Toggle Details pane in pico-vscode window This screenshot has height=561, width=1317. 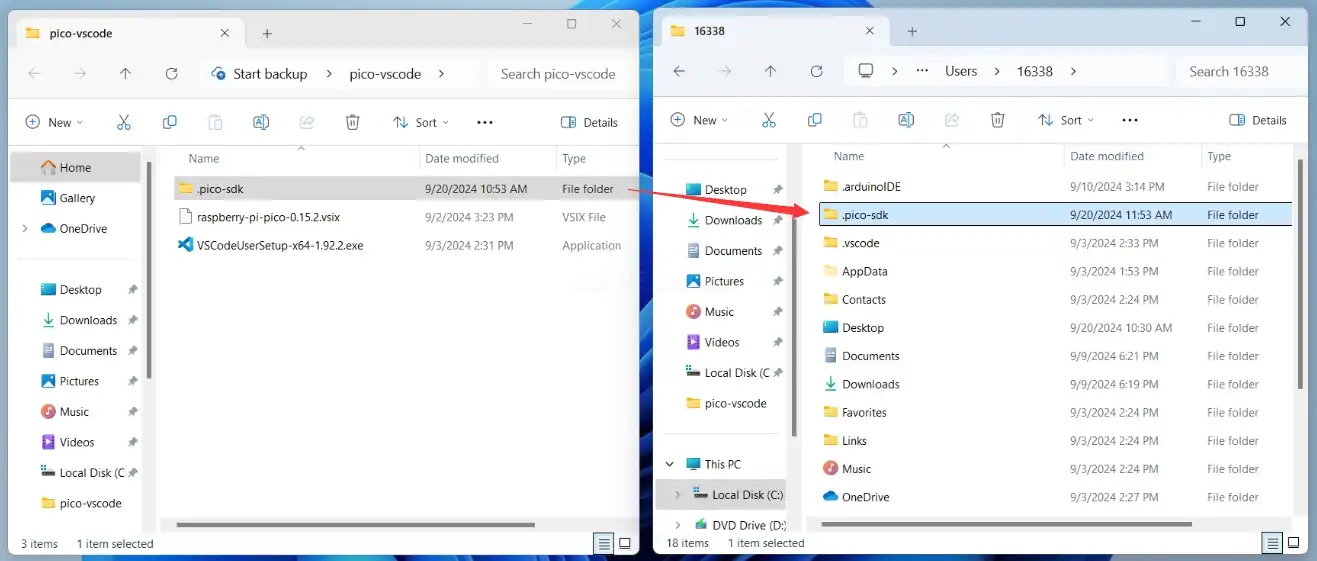(x=589, y=122)
